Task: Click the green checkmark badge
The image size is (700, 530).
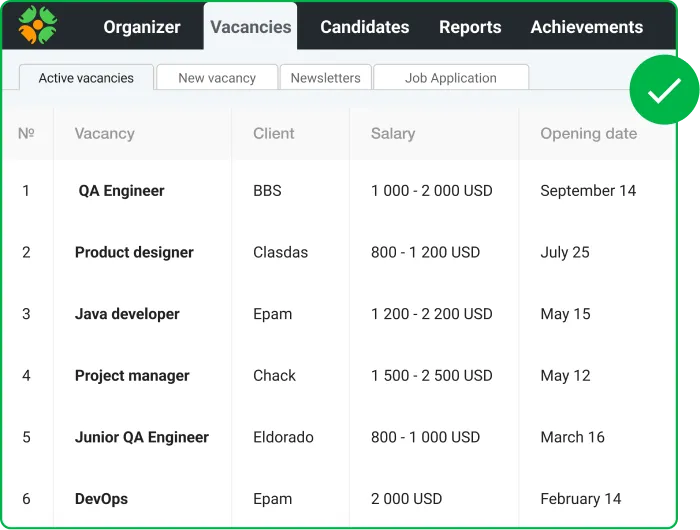Action: click(x=664, y=91)
